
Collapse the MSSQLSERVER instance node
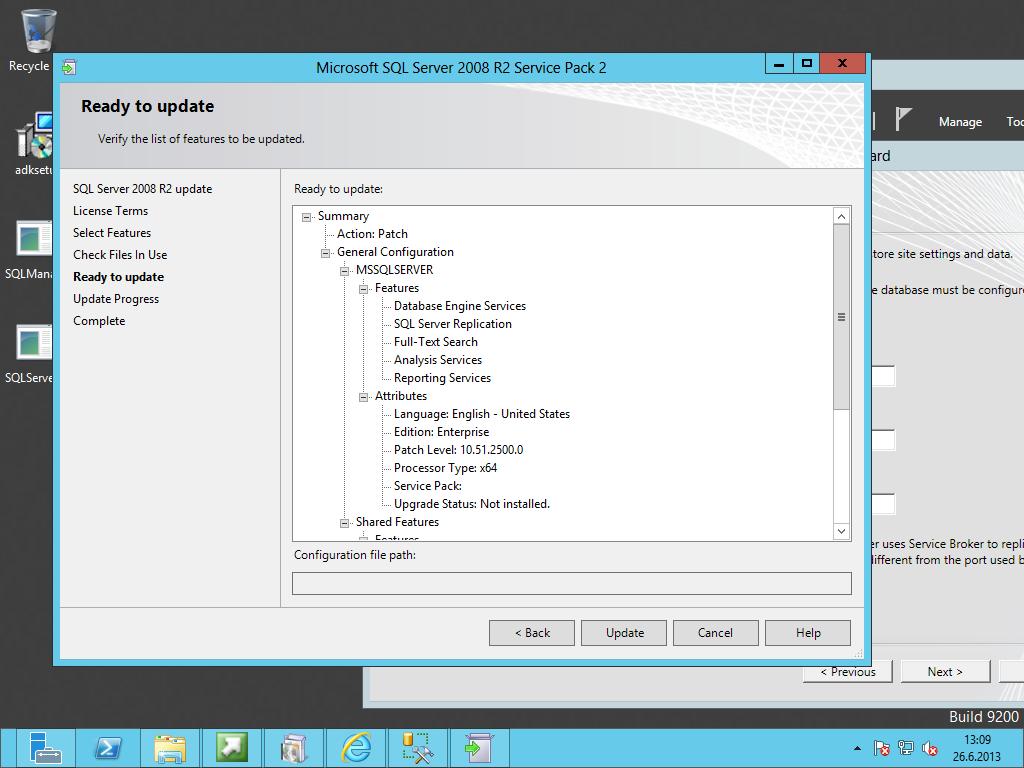click(344, 271)
